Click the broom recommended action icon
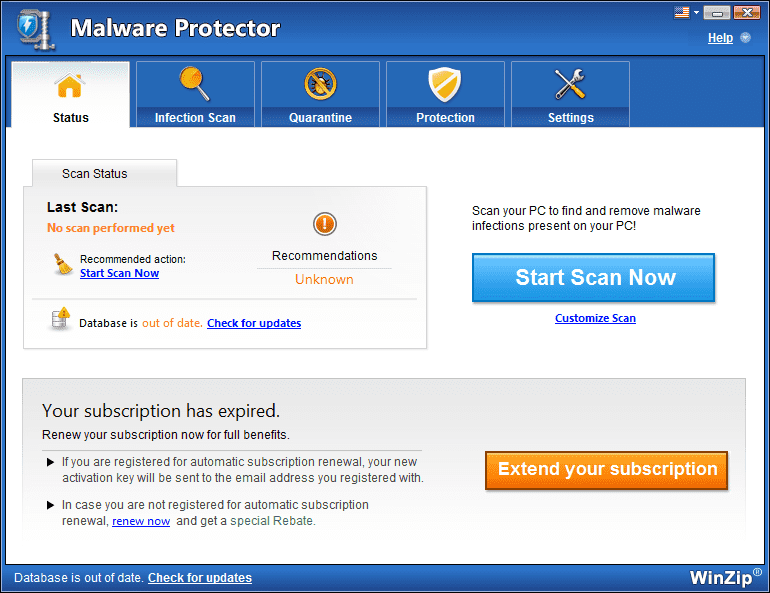Image resolution: width=770 pixels, height=593 pixels. tap(62, 264)
